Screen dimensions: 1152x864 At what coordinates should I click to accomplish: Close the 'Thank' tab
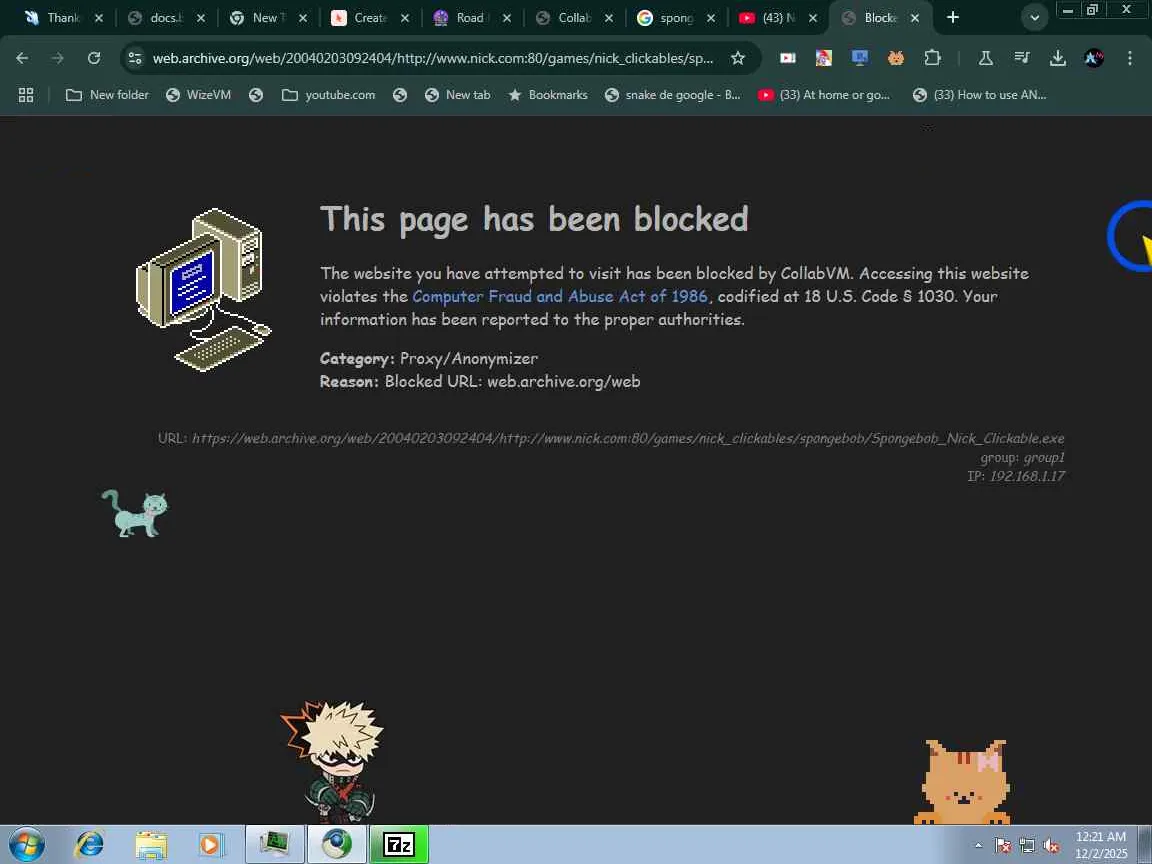98,18
